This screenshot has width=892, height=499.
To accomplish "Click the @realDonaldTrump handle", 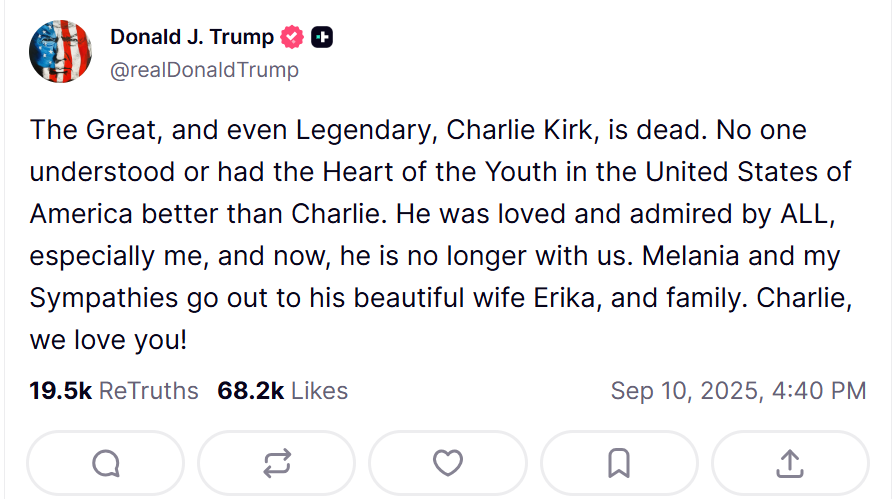I will click(203, 70).
